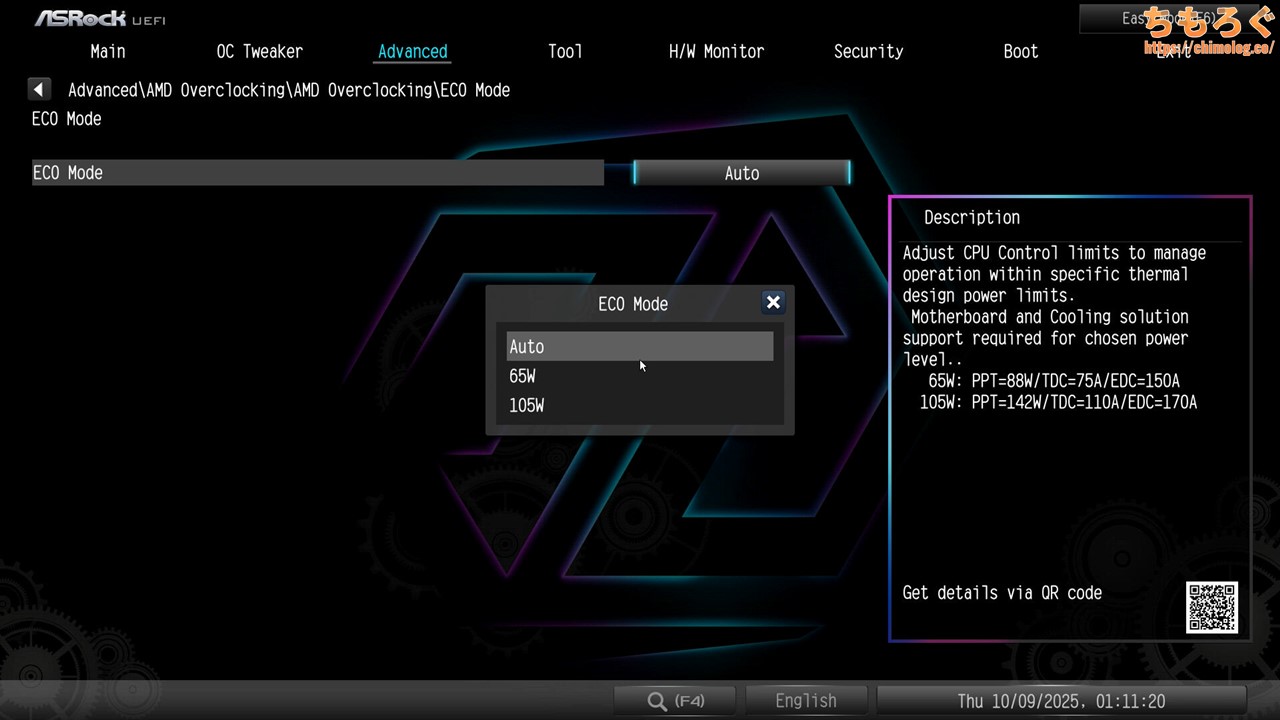1280x720 pixels.
Task: Open the Security tab
Action: [868, 52]
